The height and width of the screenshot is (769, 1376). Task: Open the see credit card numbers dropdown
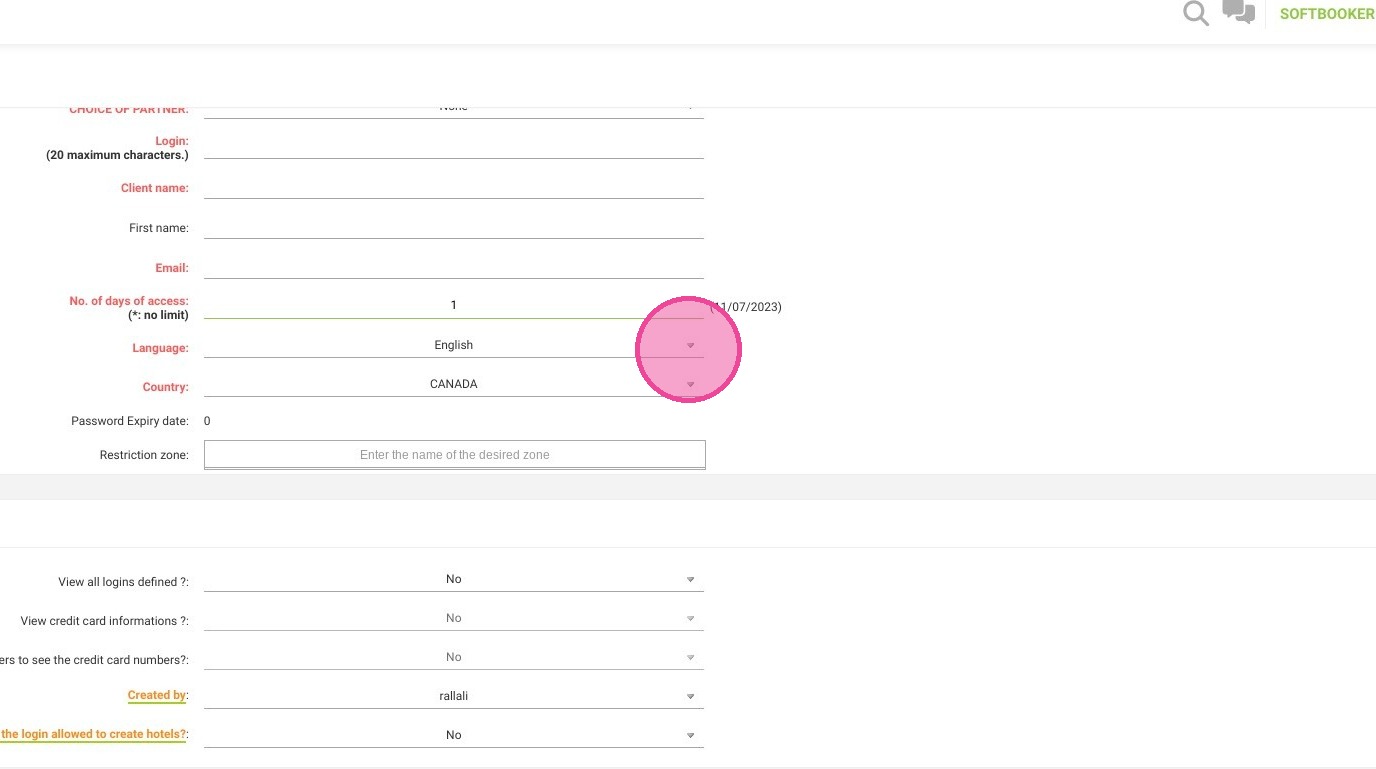point(454,657)
